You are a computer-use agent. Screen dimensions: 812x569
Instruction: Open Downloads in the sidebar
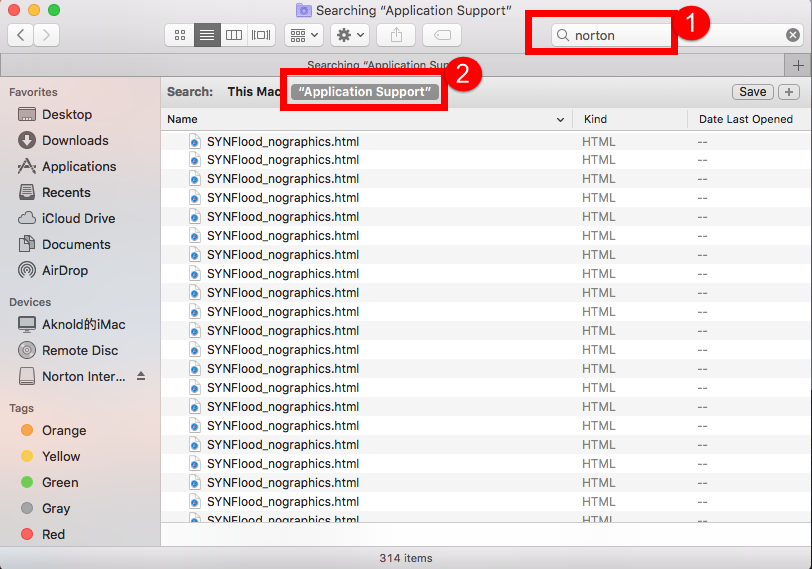tap(75, 141)
